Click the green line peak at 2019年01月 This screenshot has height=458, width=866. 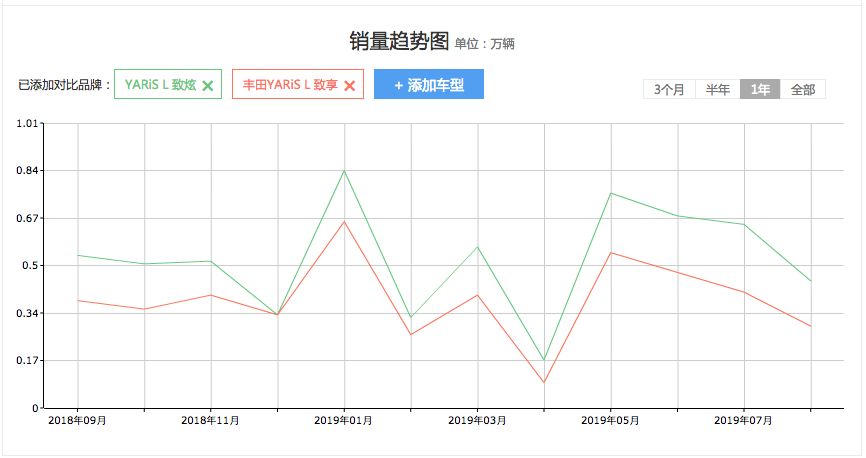coord(344,171)
